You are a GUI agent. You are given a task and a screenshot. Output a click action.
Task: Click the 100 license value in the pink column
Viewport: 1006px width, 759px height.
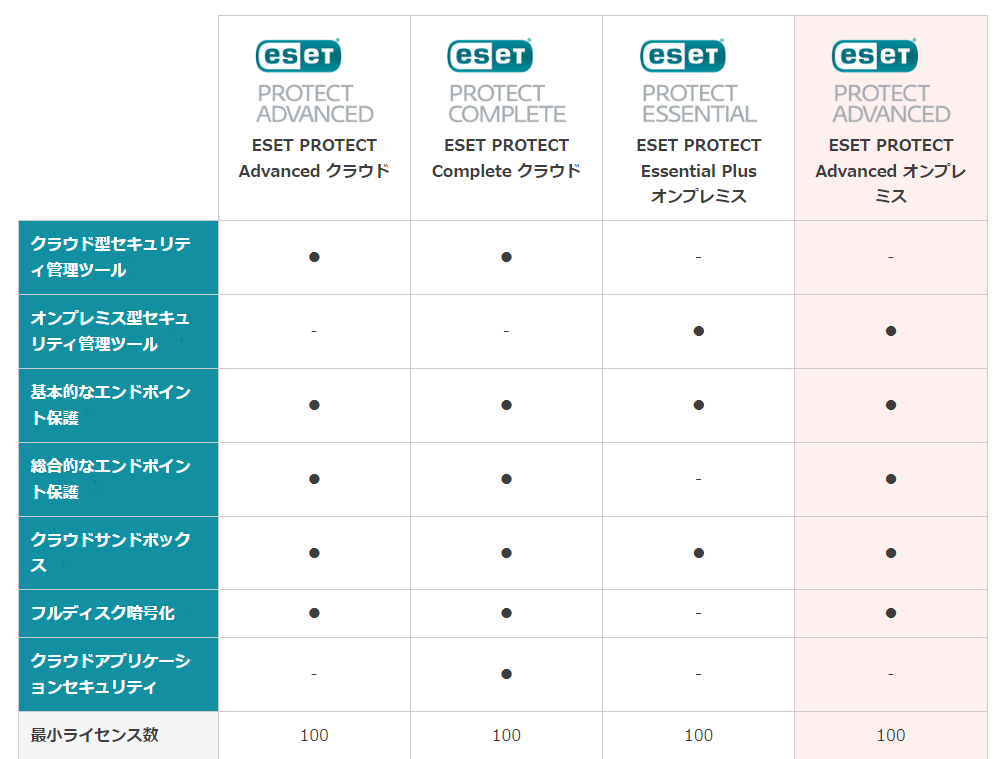click(891, 735)
